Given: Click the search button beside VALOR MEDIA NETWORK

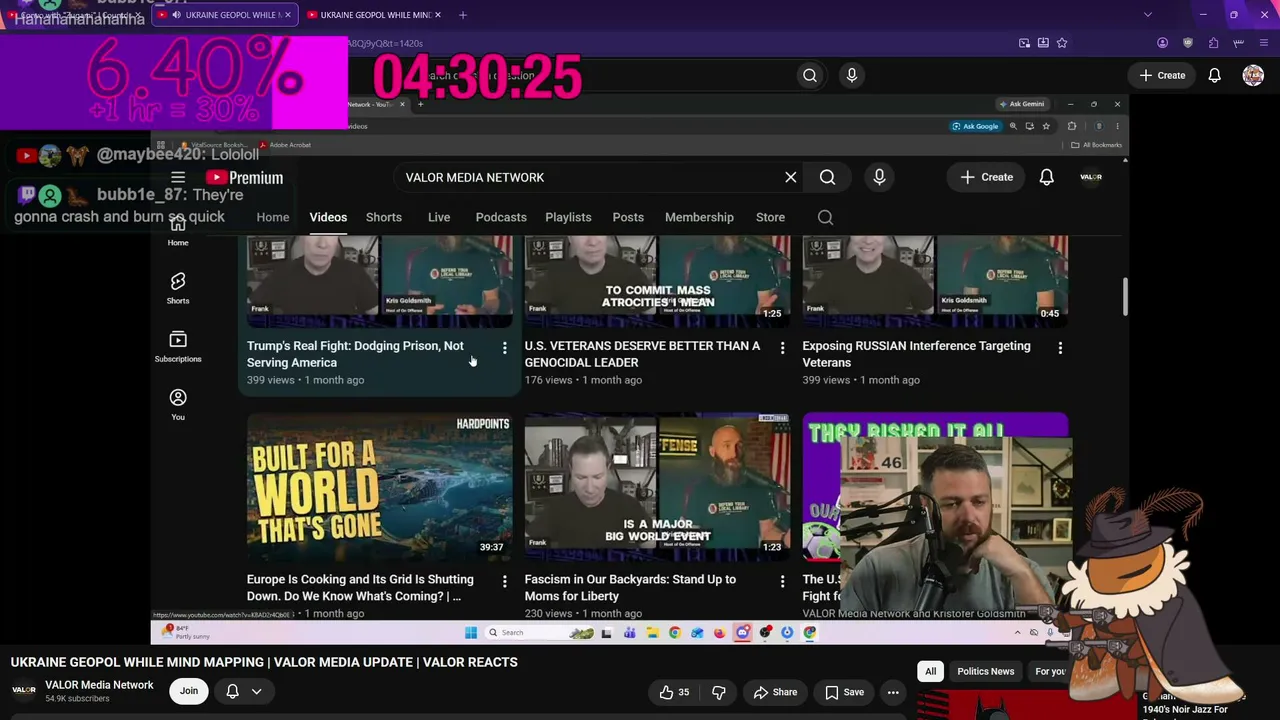Looking at the screenshot, I should point(827,177).
